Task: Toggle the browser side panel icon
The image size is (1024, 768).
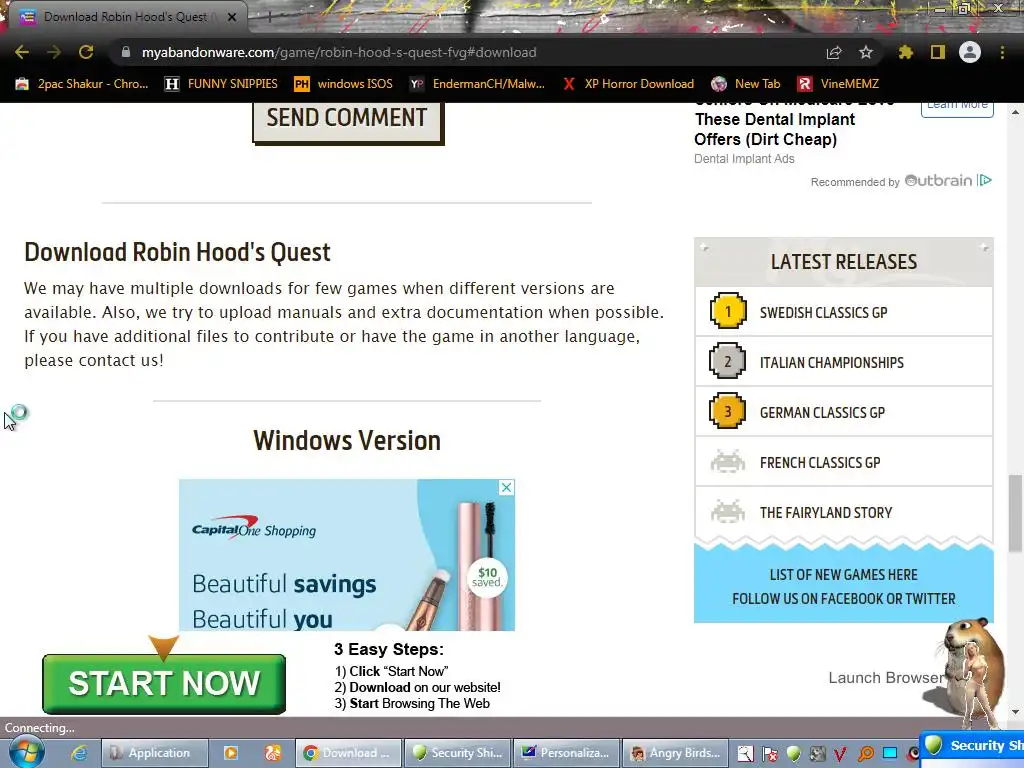Action: 938,52
